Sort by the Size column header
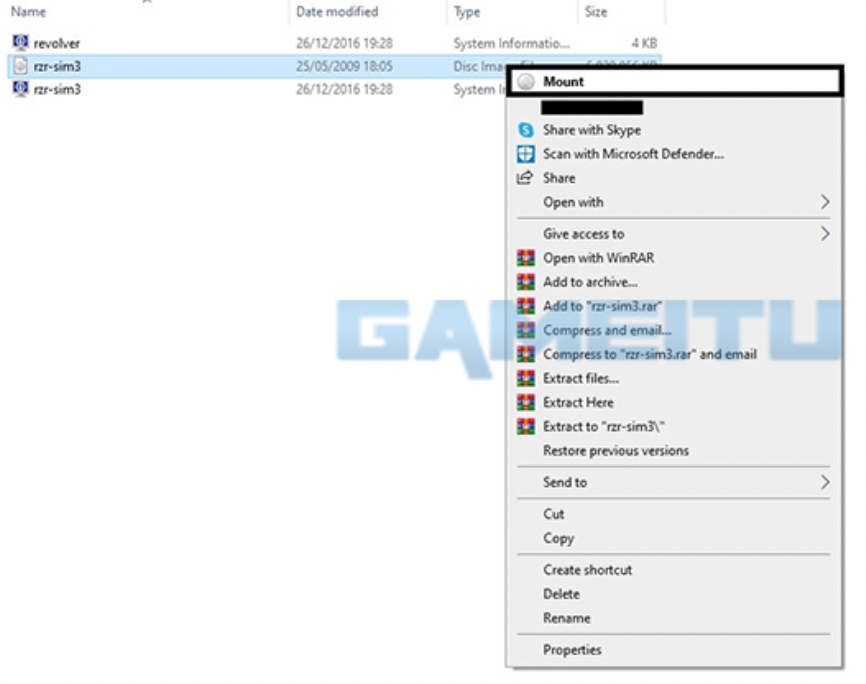 point(596,12)
